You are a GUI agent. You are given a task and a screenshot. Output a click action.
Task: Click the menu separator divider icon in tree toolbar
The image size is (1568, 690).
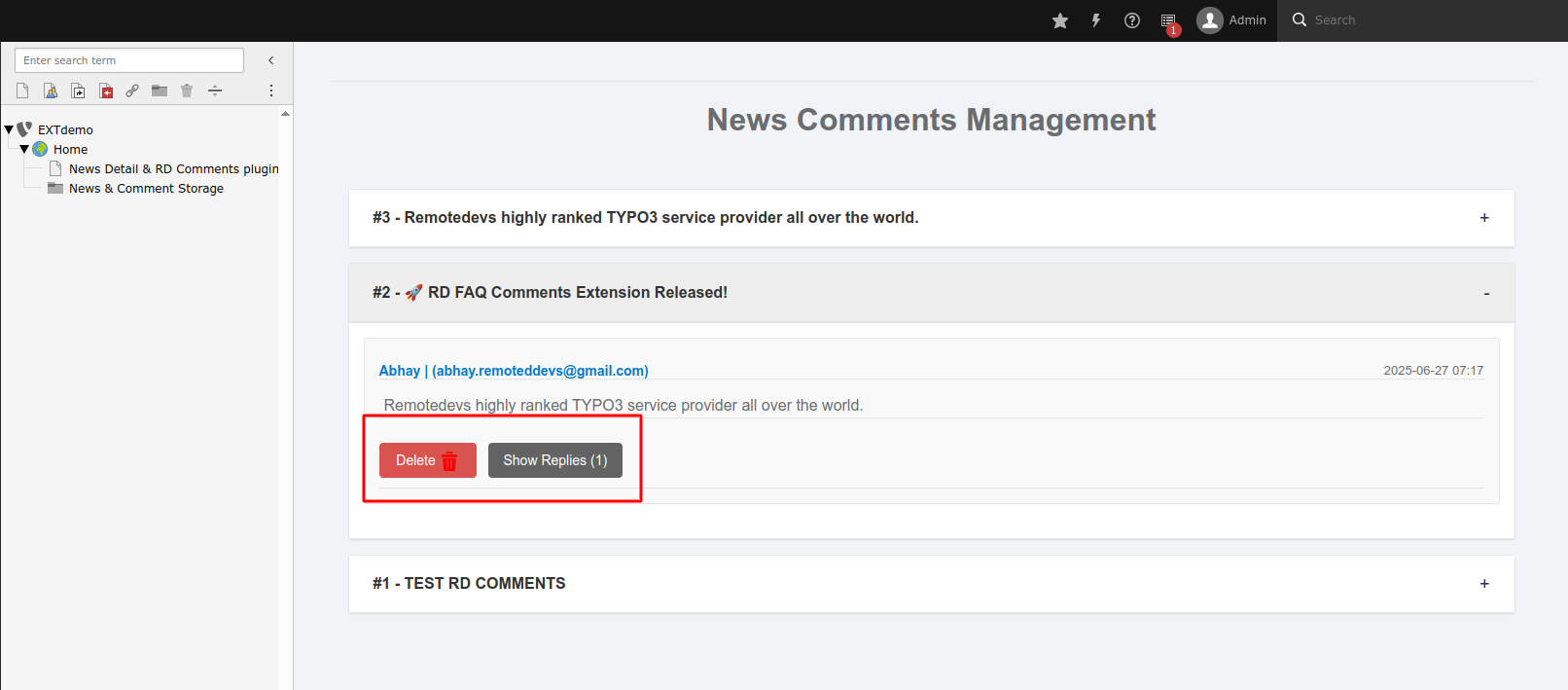(x=215, y=91)
